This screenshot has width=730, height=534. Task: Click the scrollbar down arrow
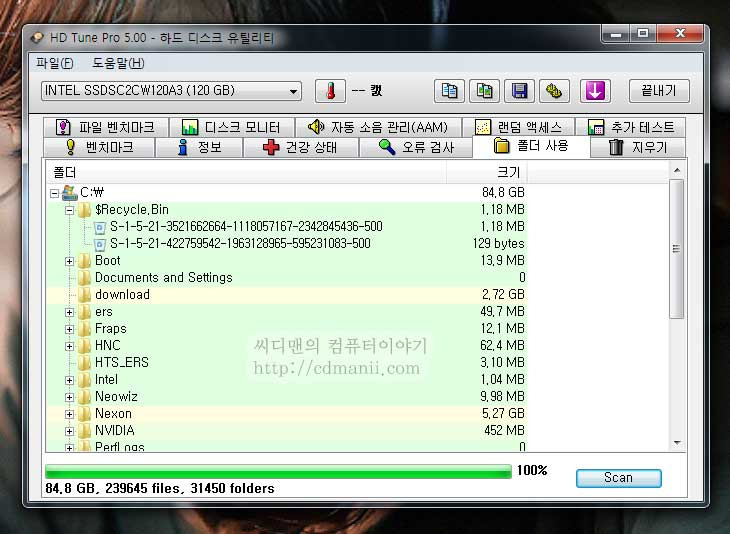(677, 443)
